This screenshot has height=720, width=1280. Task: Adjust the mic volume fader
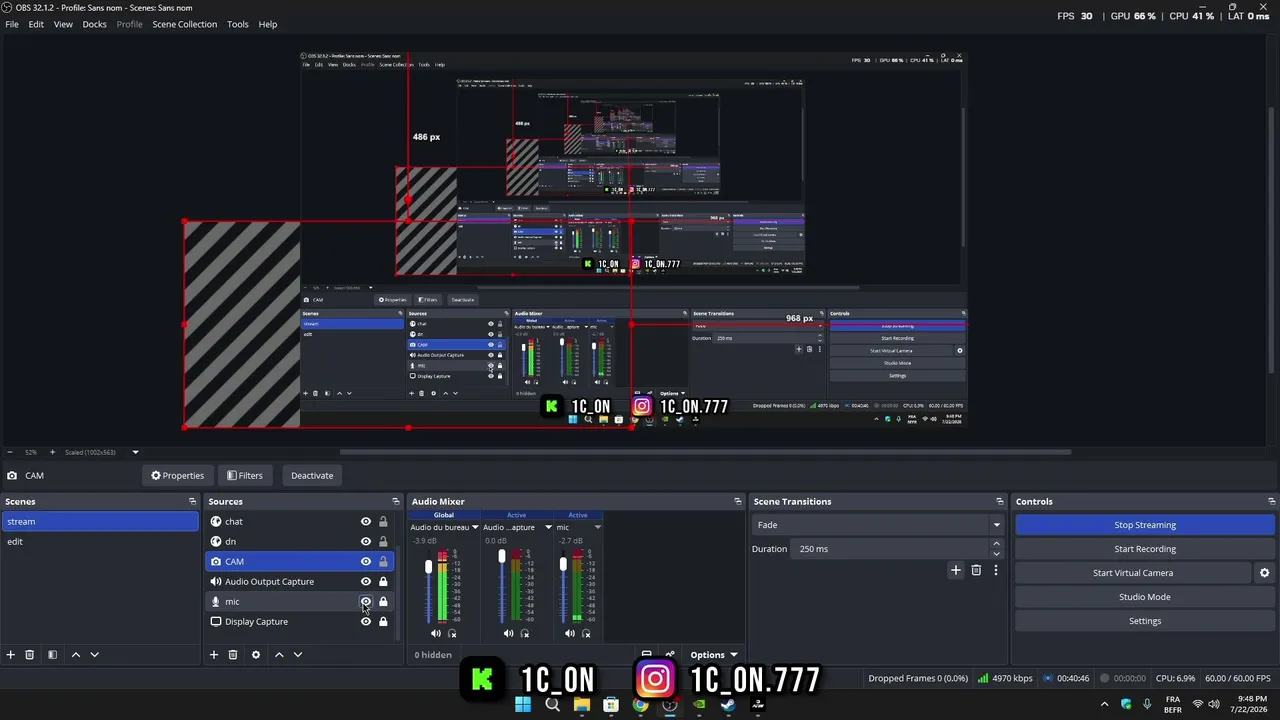click(563, 565)
